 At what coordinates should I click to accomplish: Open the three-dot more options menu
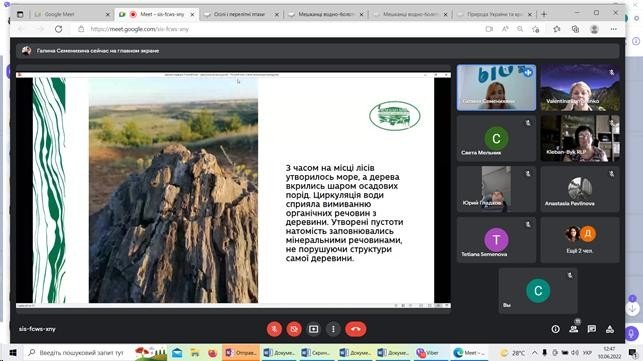(333, 329)
